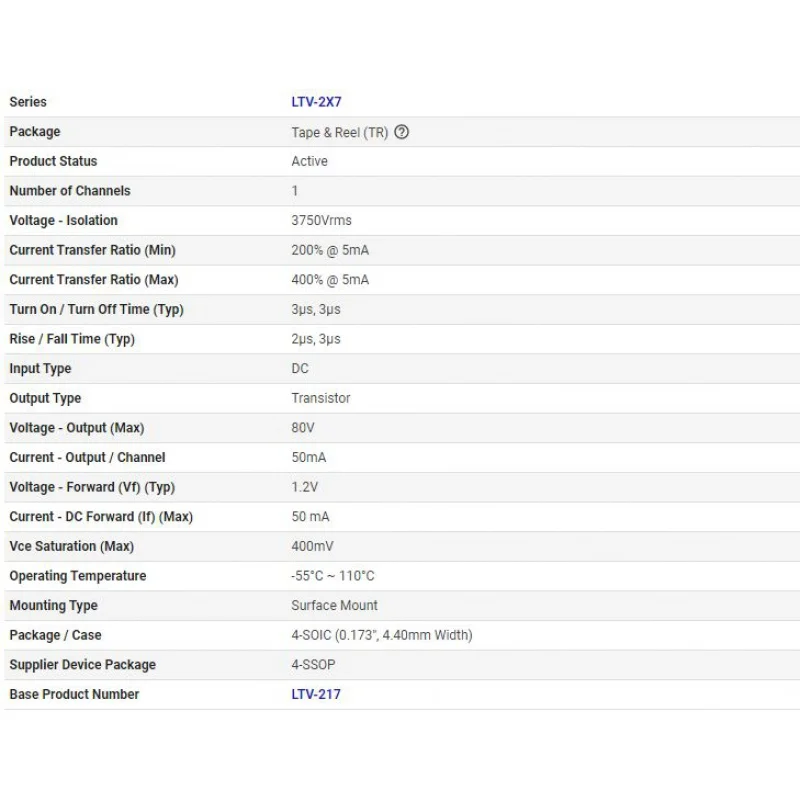Viewport: 800px width, 800px height.
Task: Select the 'DC' input type value
Action: (299, 368)
